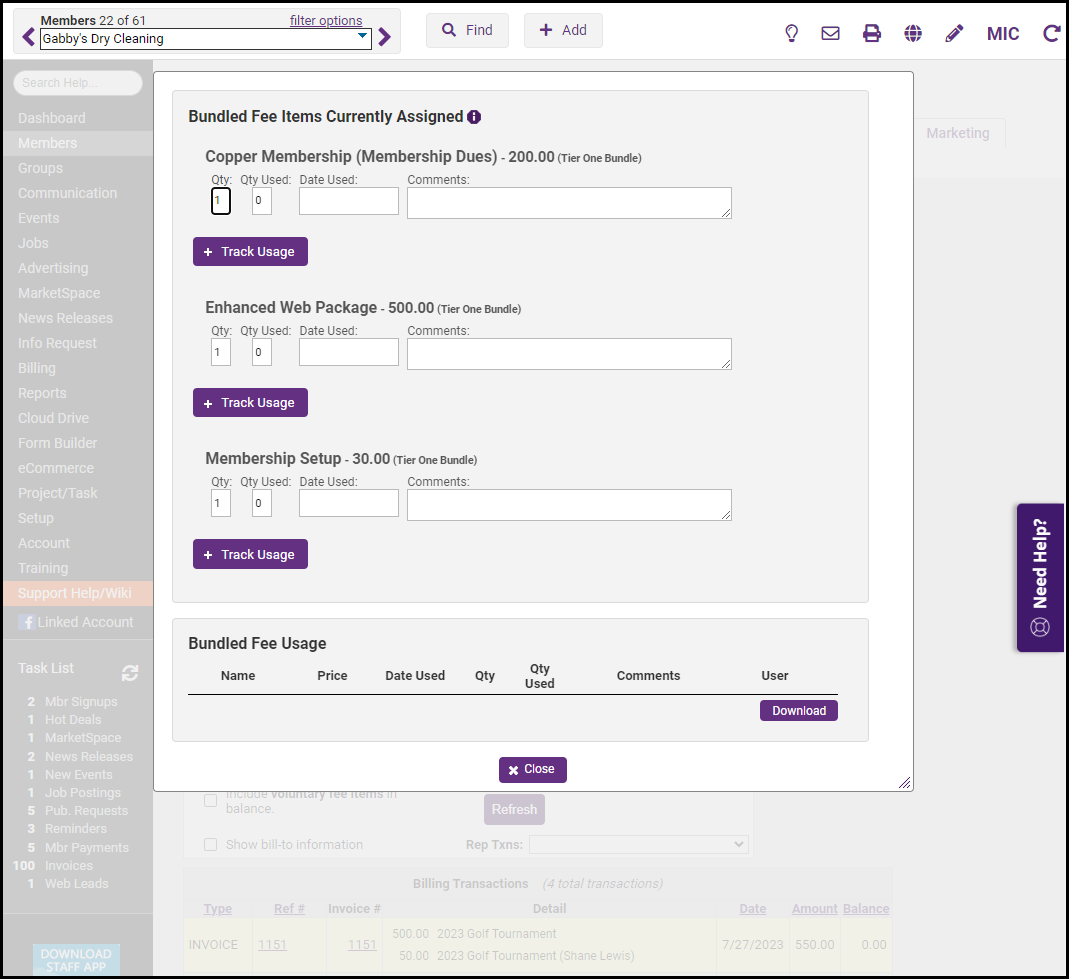The image size is (1069, 979).
Task: Click the pencil edit icon
Action: click(x=954, y=33)
